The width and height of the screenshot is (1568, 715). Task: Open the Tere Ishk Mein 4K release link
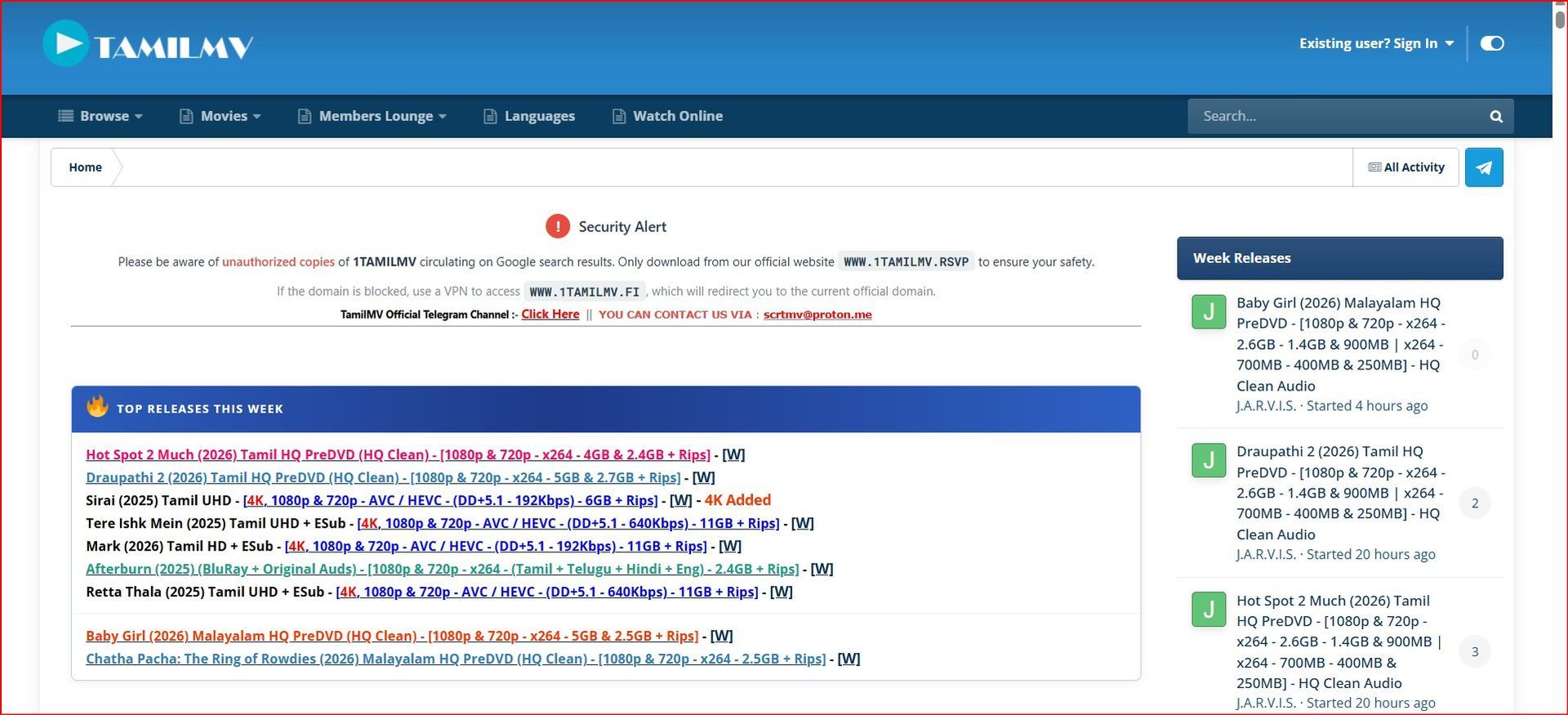tap(568, 523)
